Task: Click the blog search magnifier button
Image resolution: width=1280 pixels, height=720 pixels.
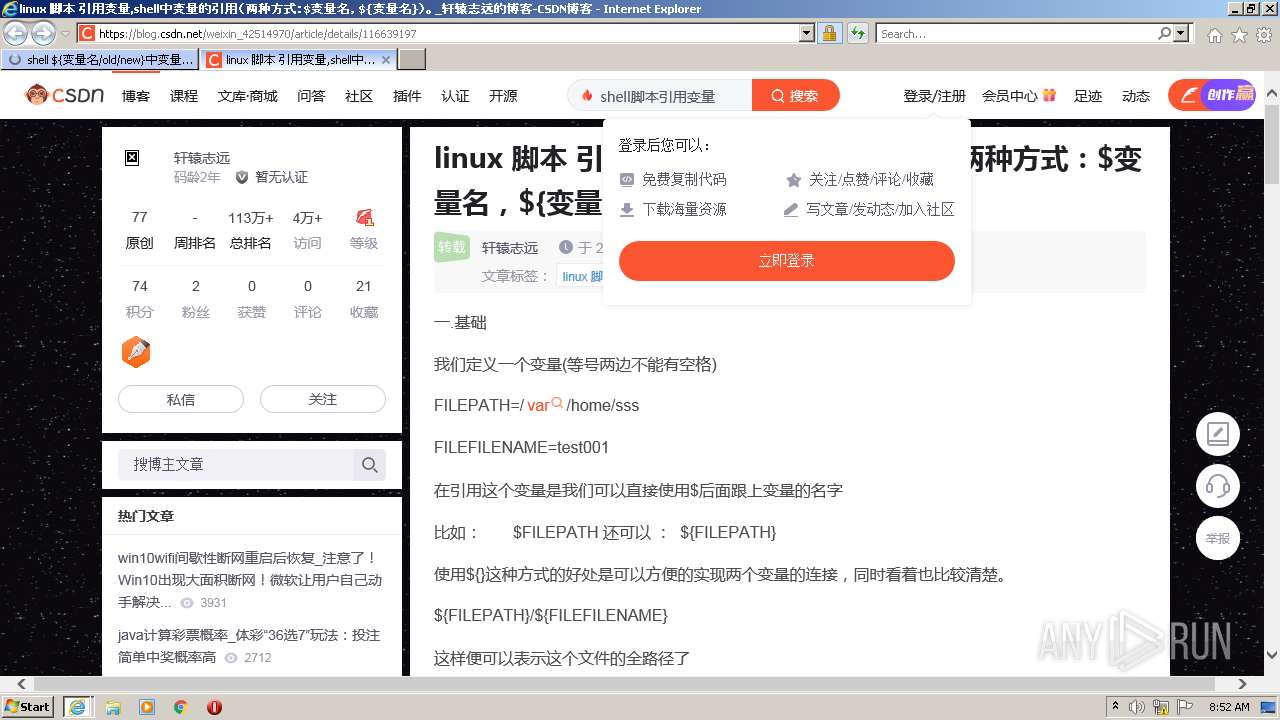Action: (x=370, y=464)
